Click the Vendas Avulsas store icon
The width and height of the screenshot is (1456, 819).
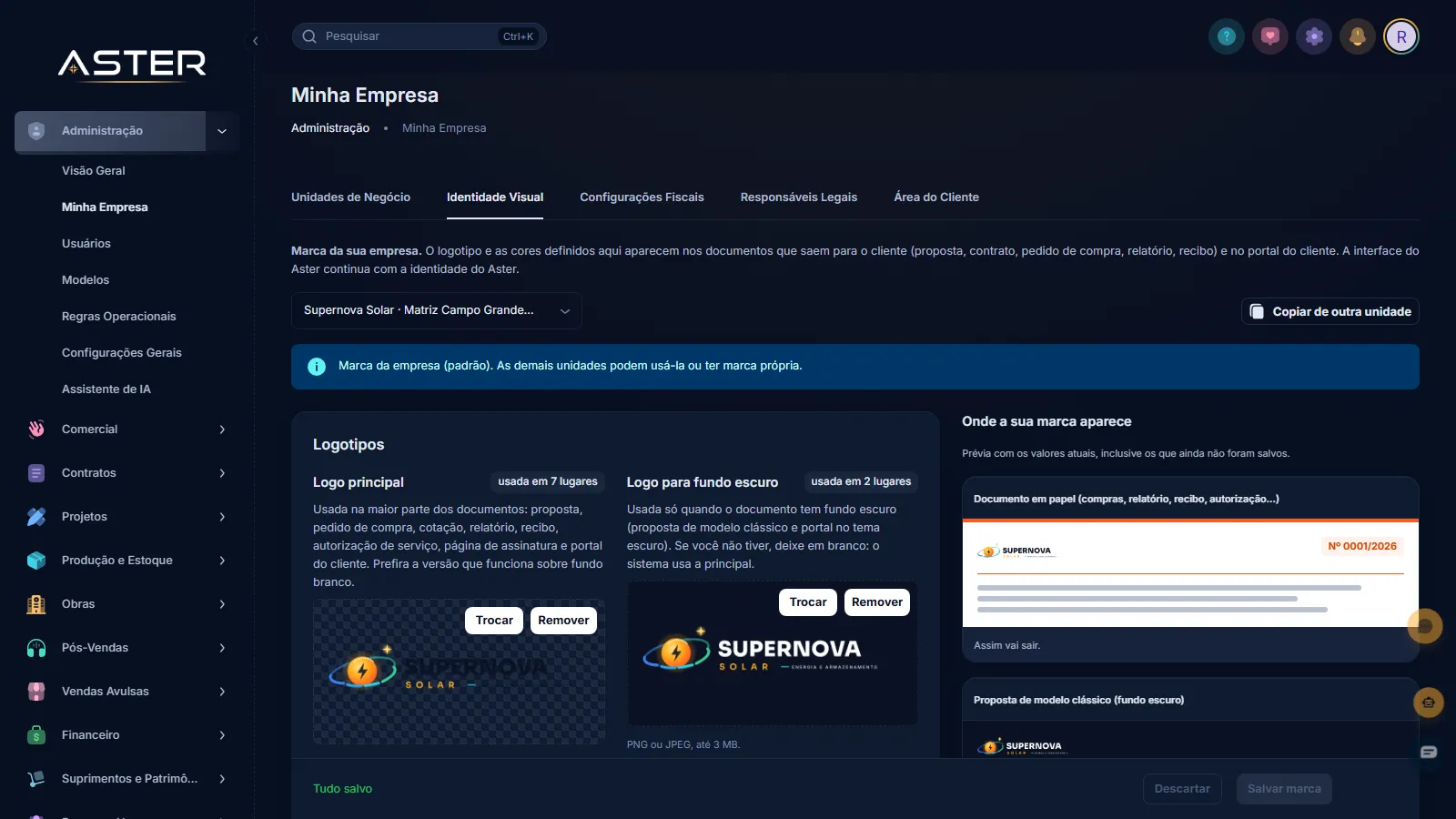coord(36,692)
